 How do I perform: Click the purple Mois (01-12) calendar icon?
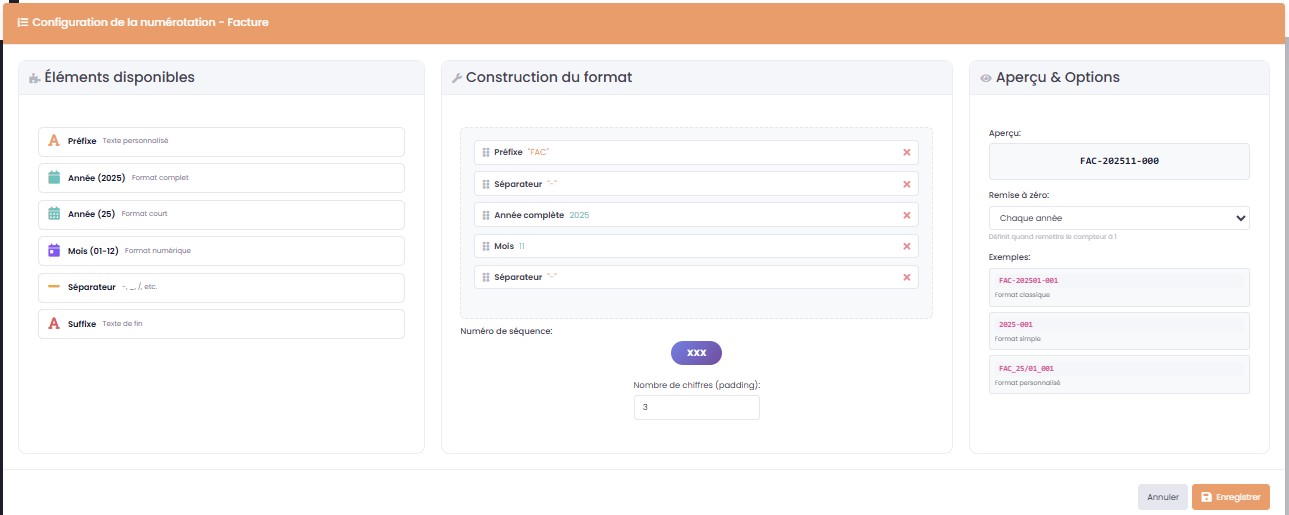[54, 250]
